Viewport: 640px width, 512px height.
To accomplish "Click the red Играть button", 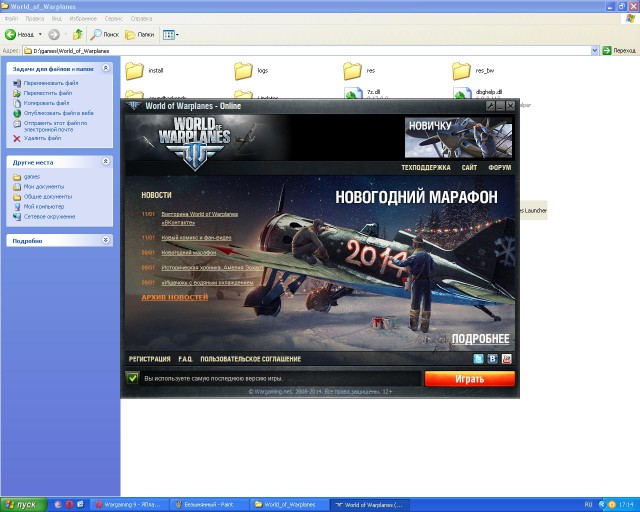I will click(469, 379).
